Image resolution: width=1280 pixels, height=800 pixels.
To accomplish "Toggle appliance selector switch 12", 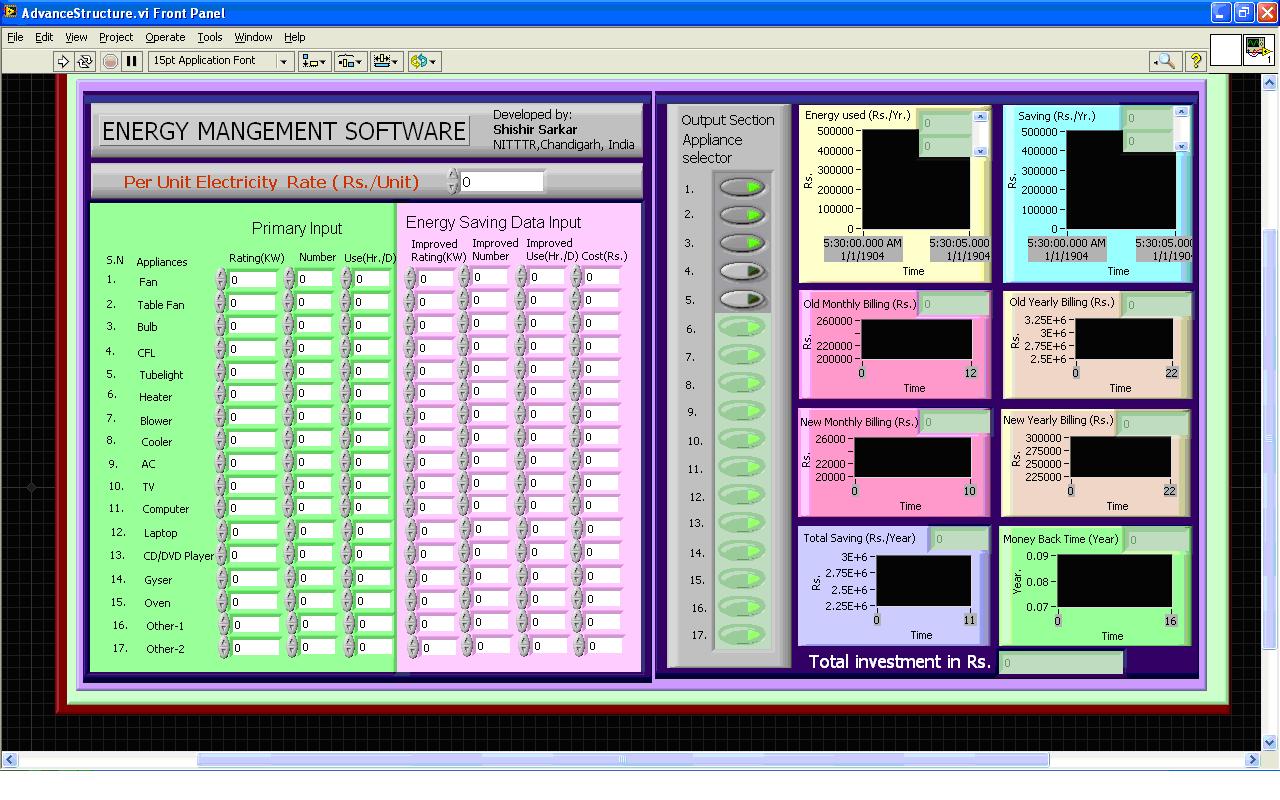I will (x=742, y=495).
